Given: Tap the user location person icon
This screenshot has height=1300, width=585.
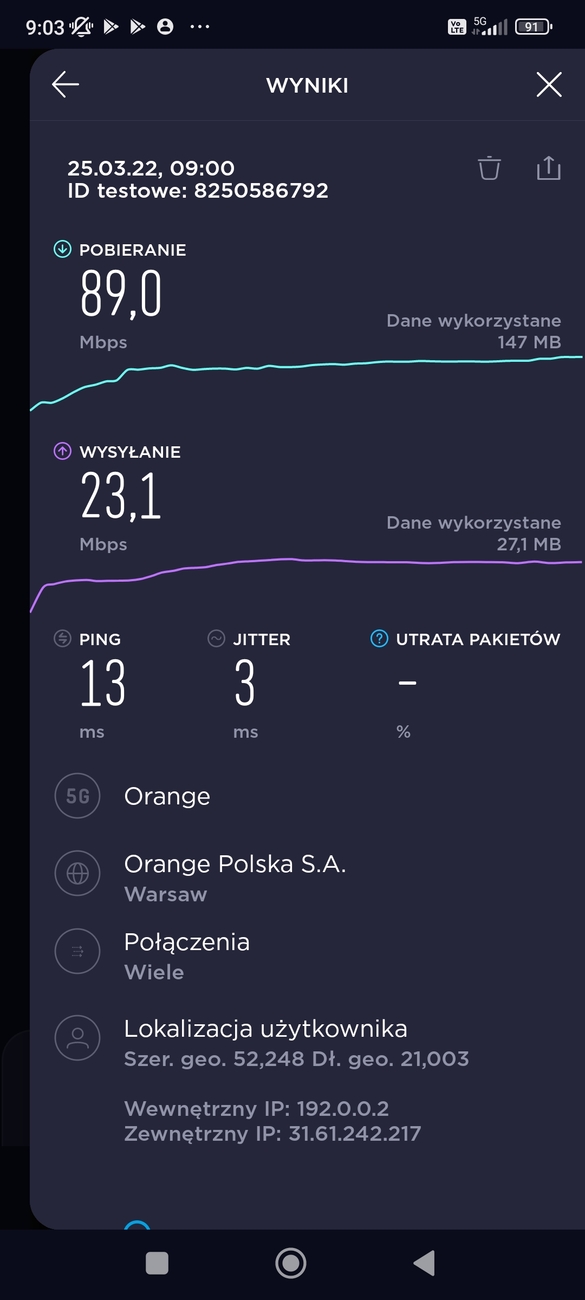Looking at the screenshot, I should tap(77, 1038).
